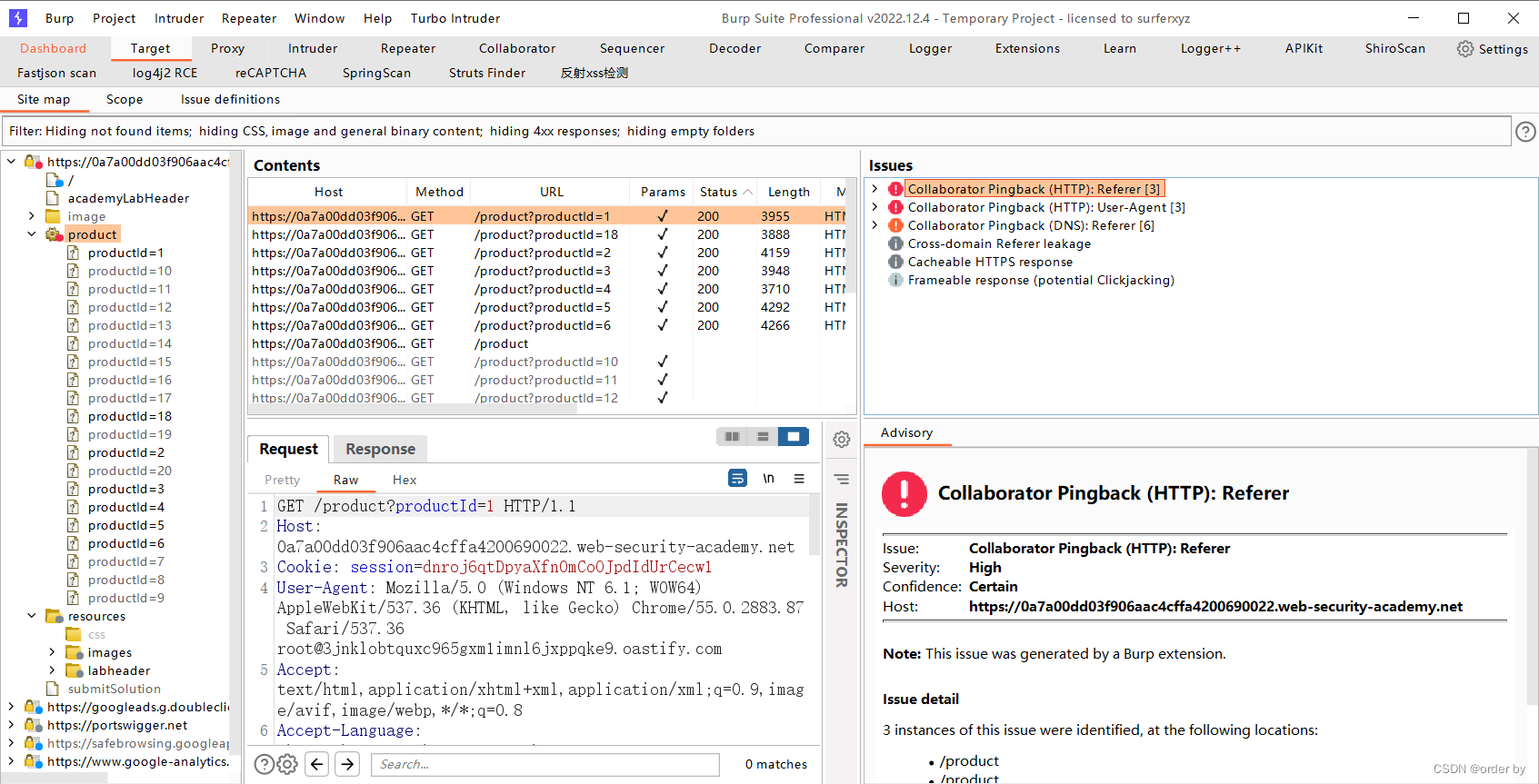Image resolution: width=1539 pixels, height=784 pixels.
Task: Expand Collaborator Pingback (DNS): Referer issue
Action: click(x=874, y=225)
